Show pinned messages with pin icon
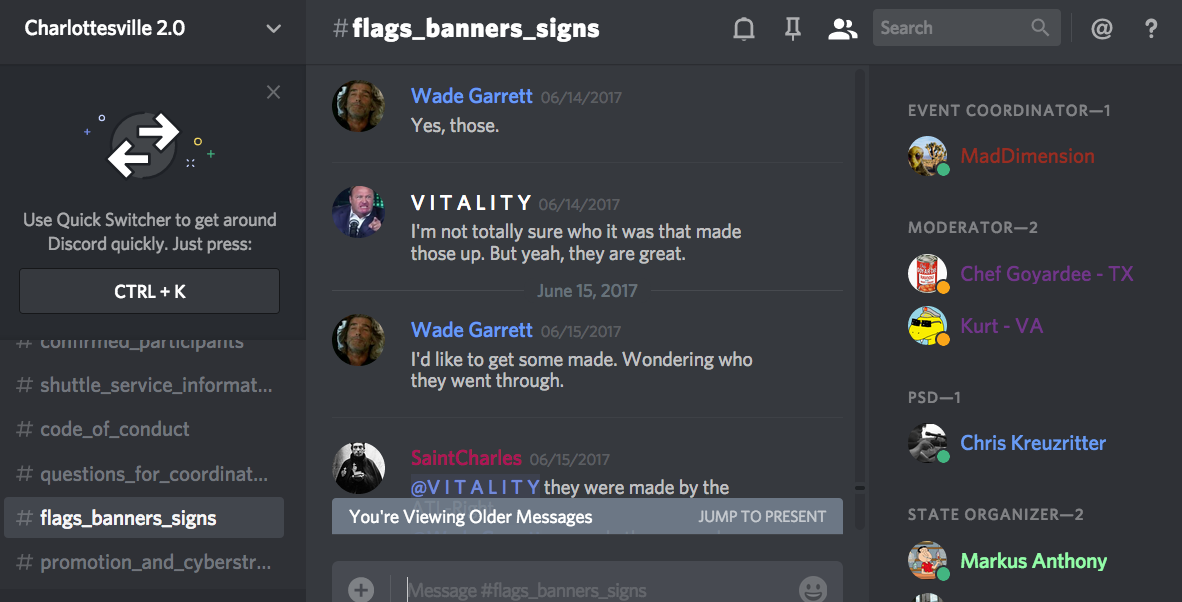Image resolution: width=1182 pixels, height=602 pixels. click(x=792, y=29)
